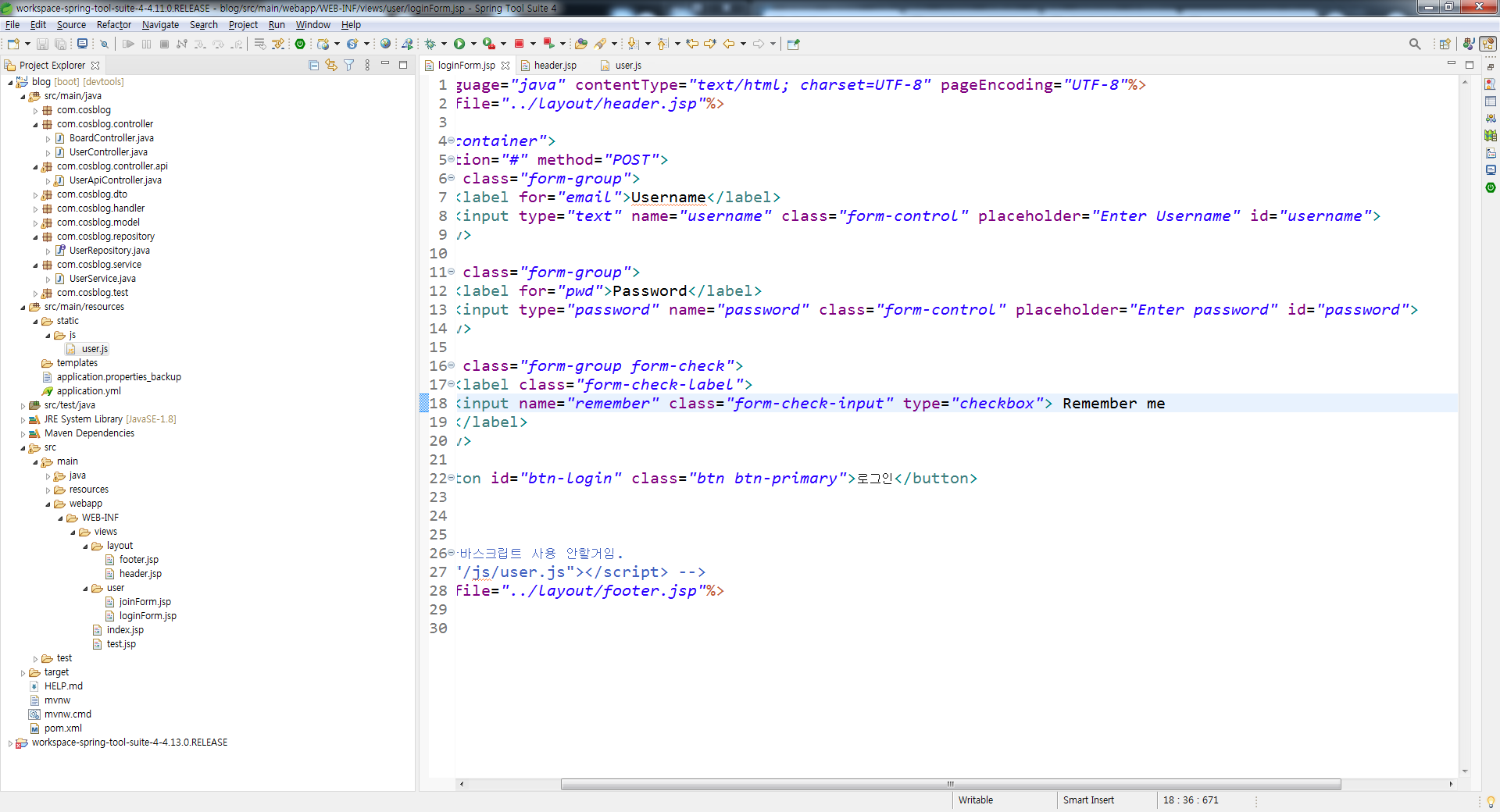Click the Open Perspective icon

(x=1445, y=44)
